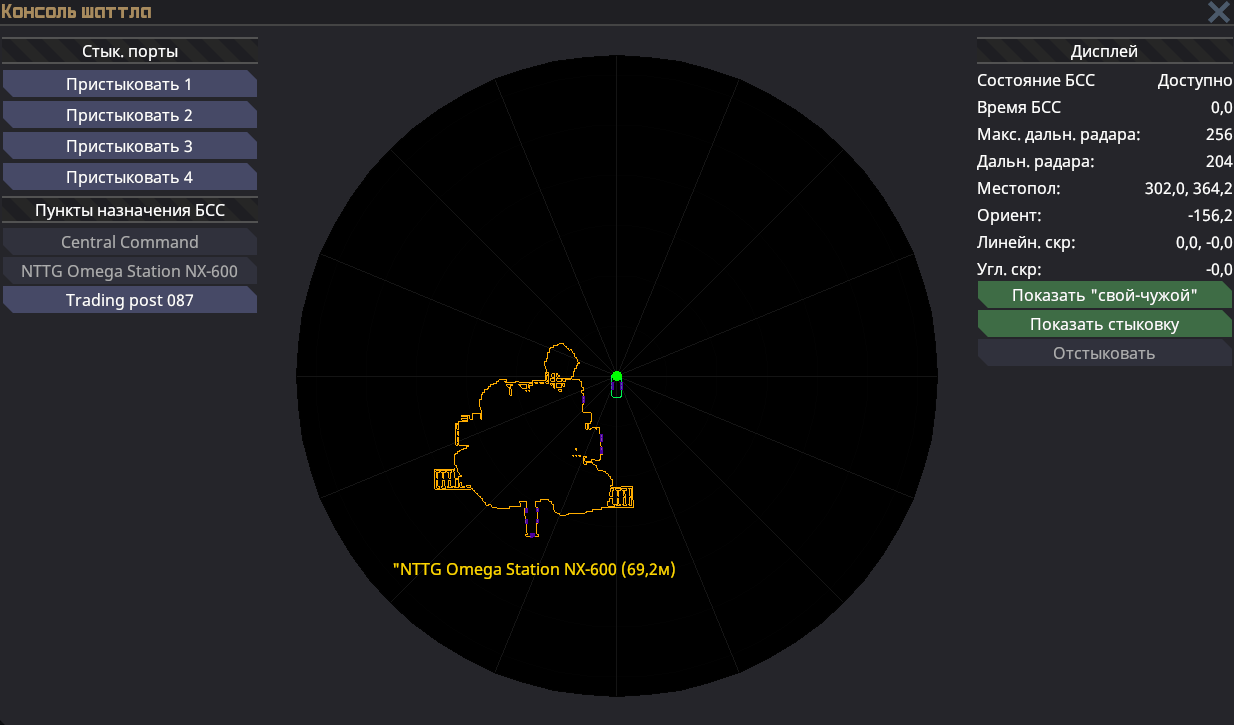Image resolution: width=1234 pixels, height=725 pixels.
Task: Set destination to Trading post 087
Action: tap(130, 300)
